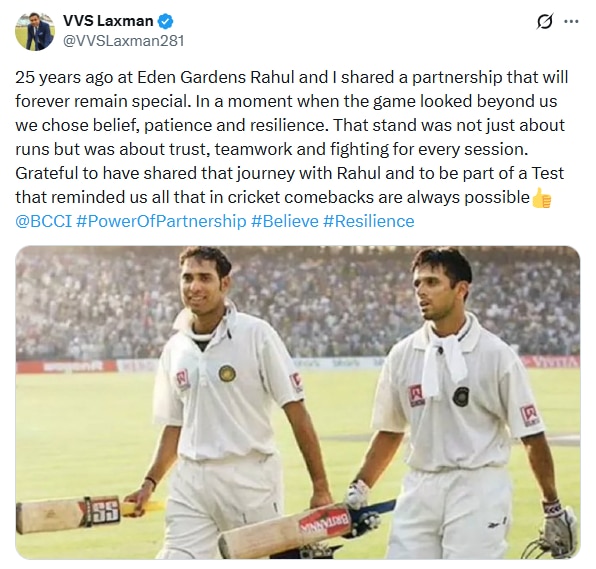Click the thumbs-up emoji in the tweet
The image size is (596, 569).
tap(541, 198)
